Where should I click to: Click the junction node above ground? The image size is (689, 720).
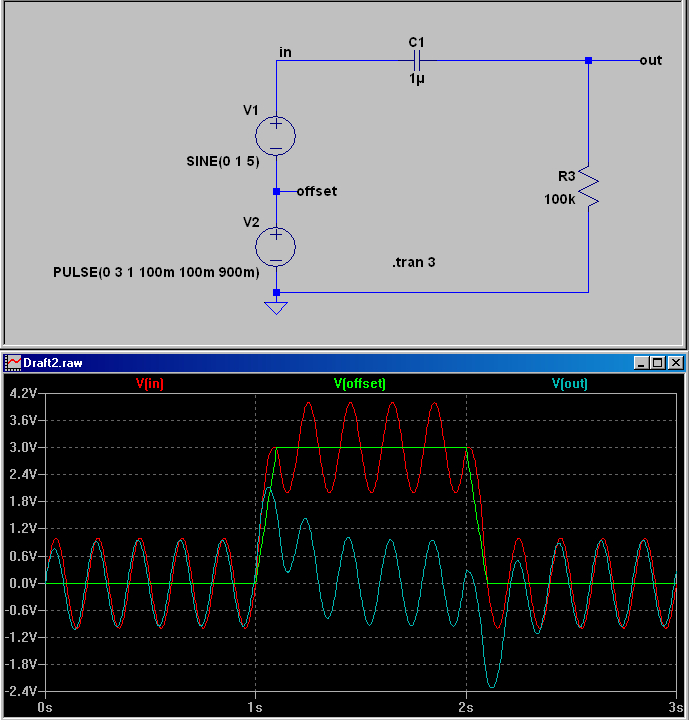[x=276, y=292]
